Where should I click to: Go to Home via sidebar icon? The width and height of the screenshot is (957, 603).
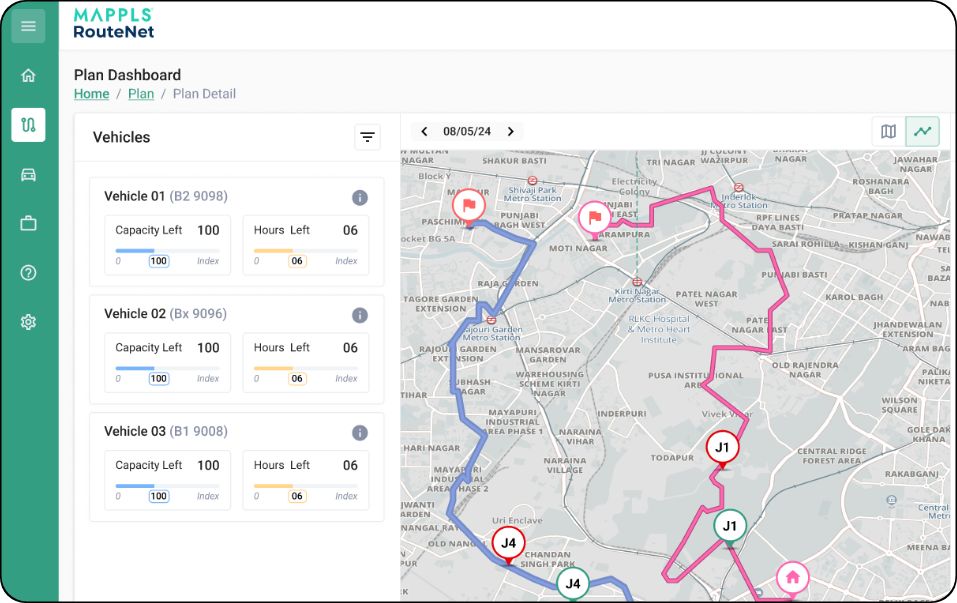pyautogui.click(x=28, y=76)
